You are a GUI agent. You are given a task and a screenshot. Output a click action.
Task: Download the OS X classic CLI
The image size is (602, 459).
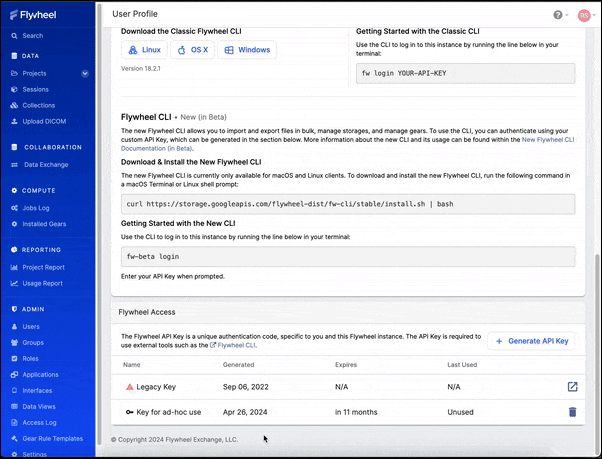point(193,50)
